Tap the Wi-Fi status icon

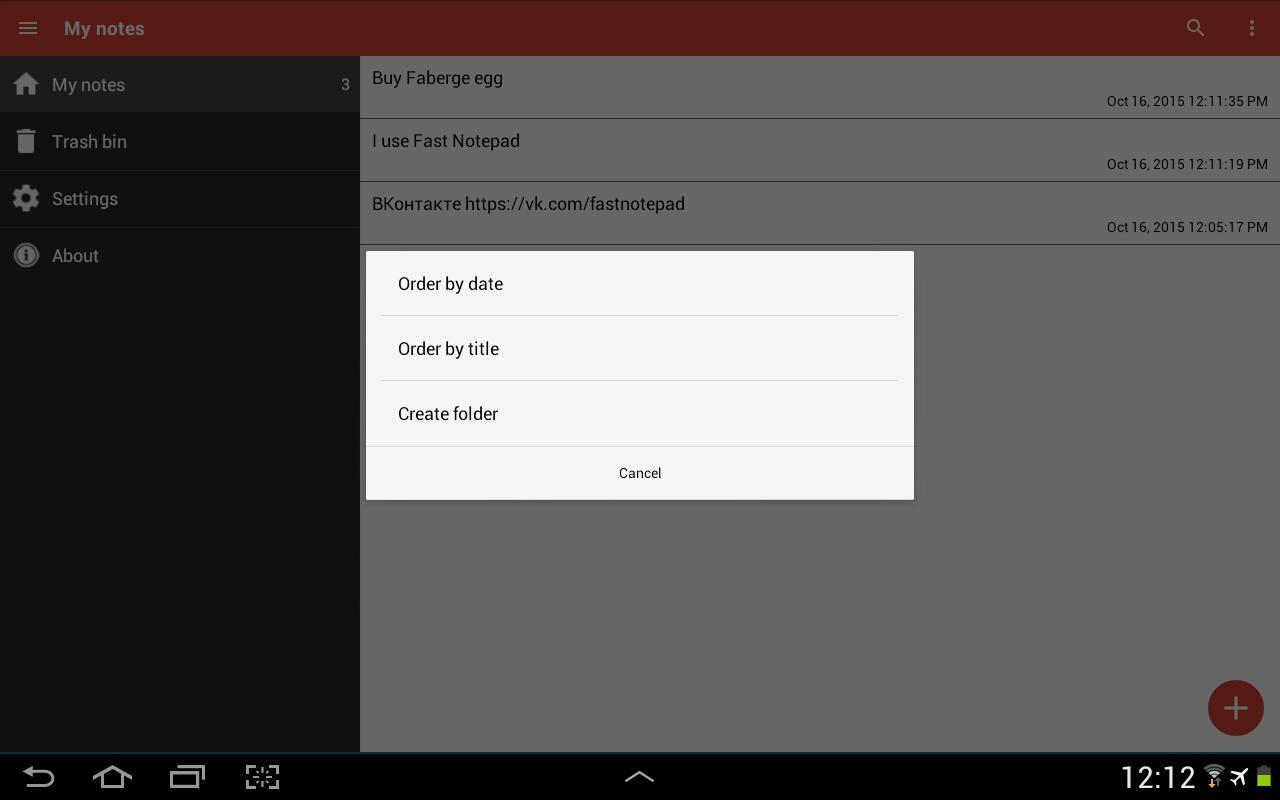[1214, 777]
